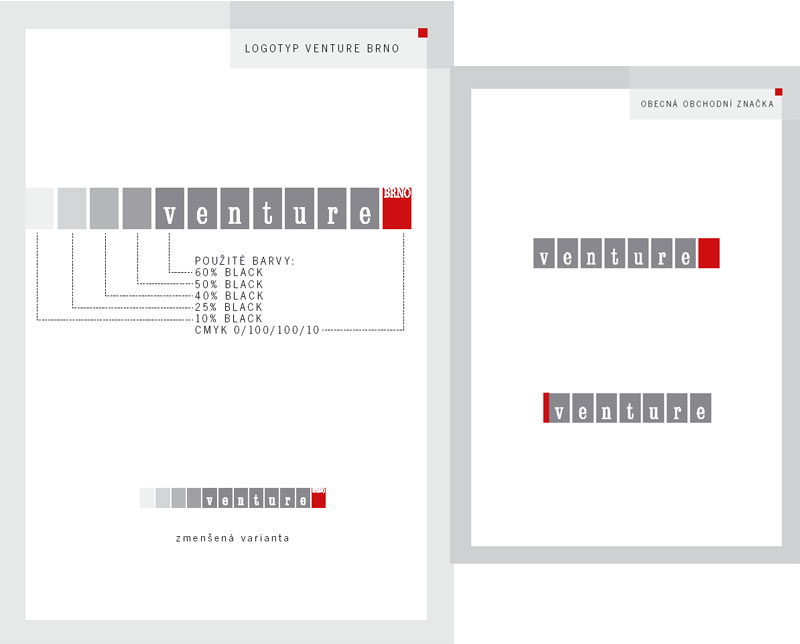The width and height of the screenshot is (800, 644).
Task: Click the "OBECNÁ OBCHODNÍ ZNAČKA" page heading
Action: click(707, 104)
